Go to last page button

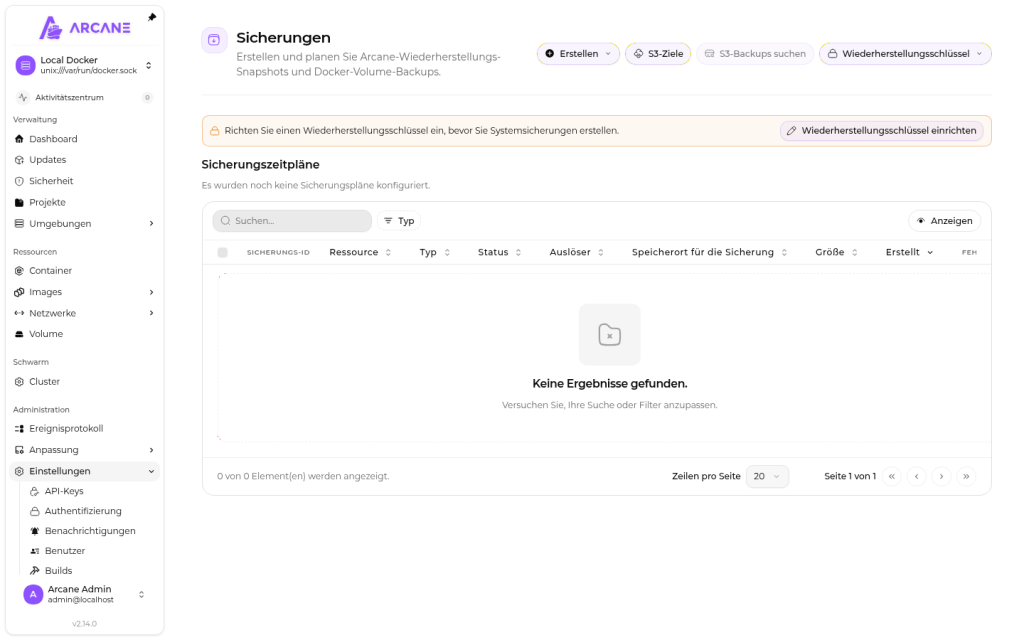coord(966,476)
